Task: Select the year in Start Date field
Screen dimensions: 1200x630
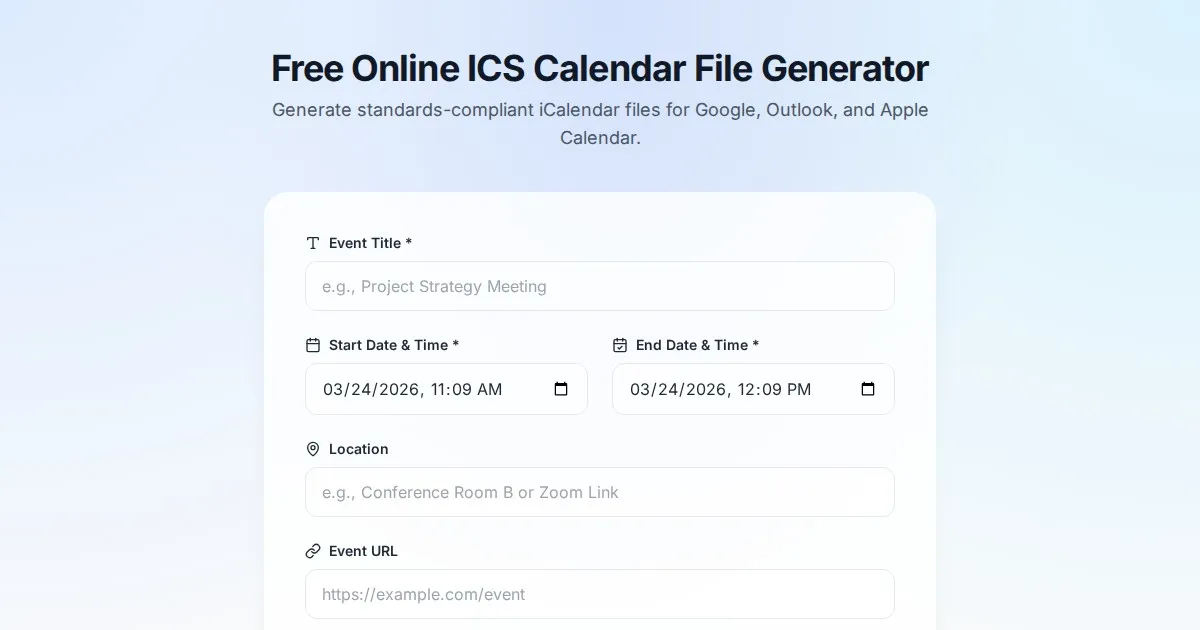Action: click(399, 389)
